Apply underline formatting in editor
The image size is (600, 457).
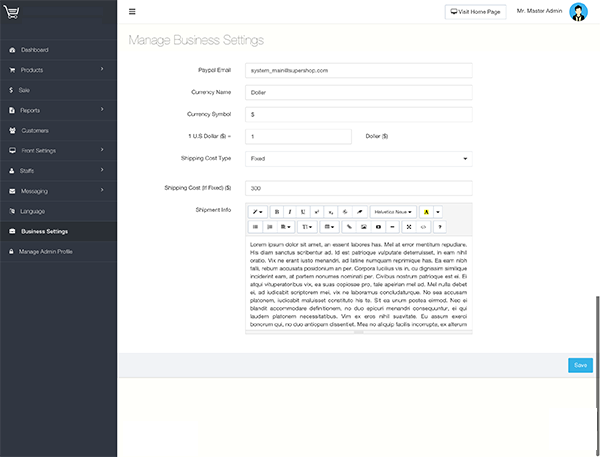pyautogui.click(x=303, y=212)
